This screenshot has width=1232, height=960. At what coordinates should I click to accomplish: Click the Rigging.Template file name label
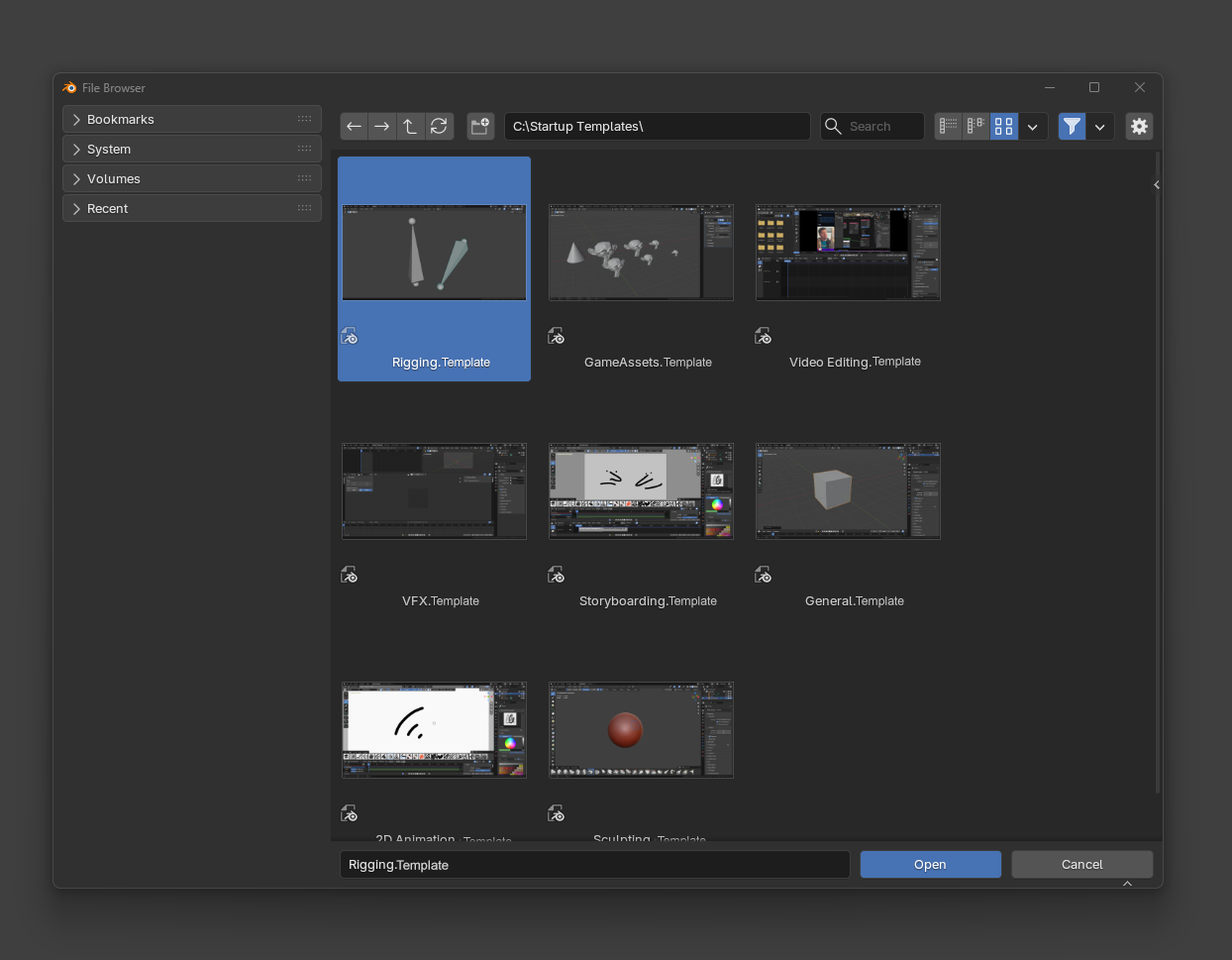coord(441,363)
